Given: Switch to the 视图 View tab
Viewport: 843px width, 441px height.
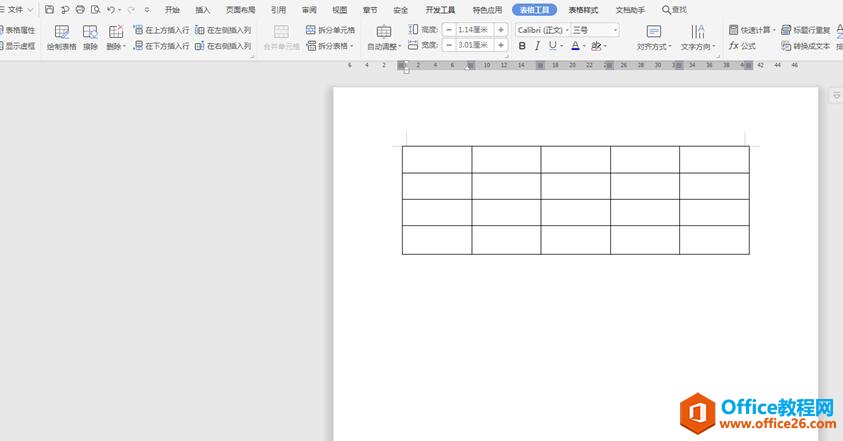Looking at the screenshot, I should click(x=339, y=10).
